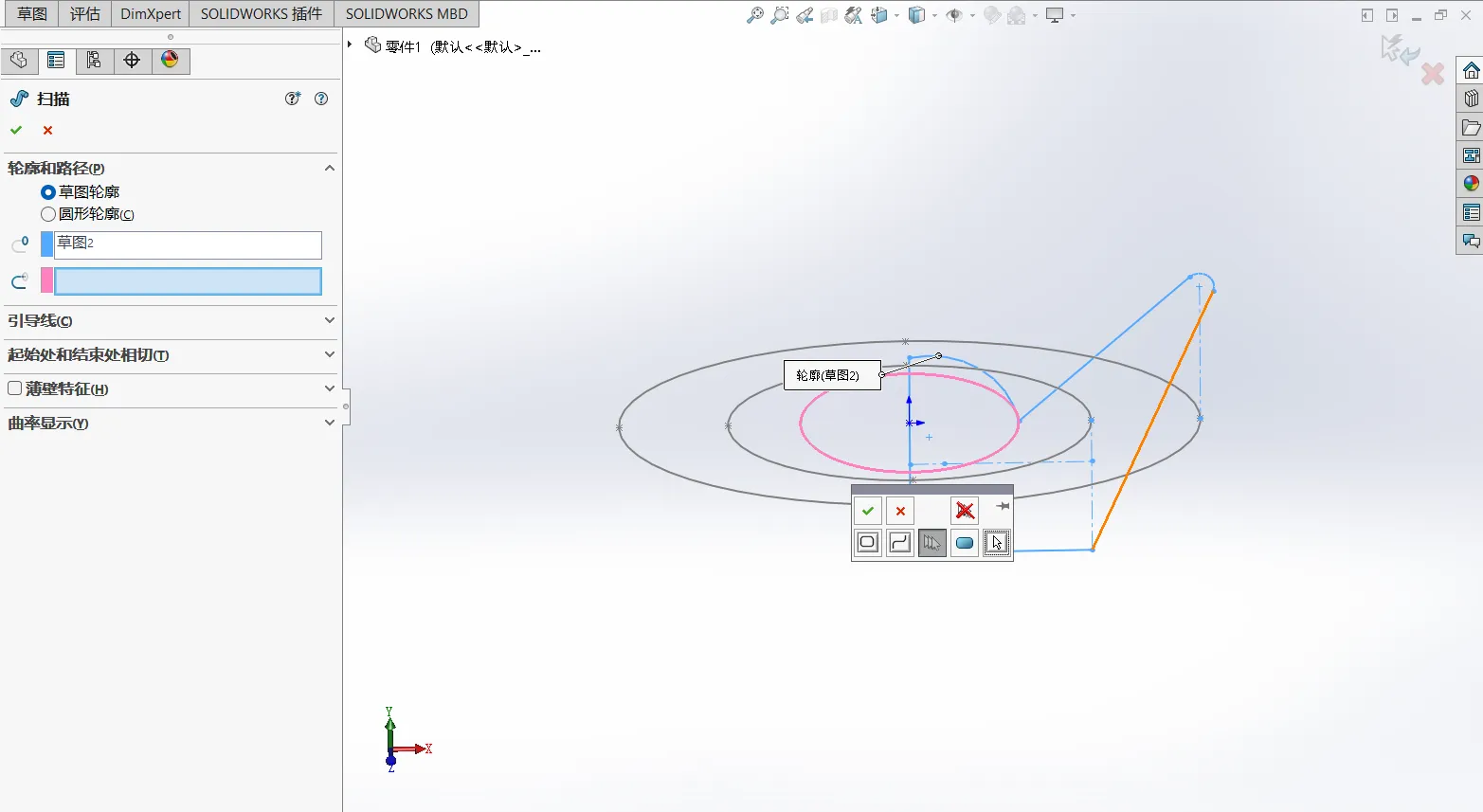Open the DimXpertManager crosshair tab icon
The width and height of the screenshot is (1483, 812).
(132, 61)
